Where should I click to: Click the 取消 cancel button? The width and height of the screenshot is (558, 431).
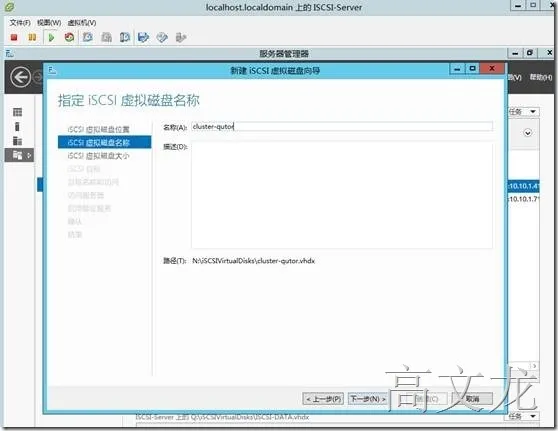click(473, 399)
